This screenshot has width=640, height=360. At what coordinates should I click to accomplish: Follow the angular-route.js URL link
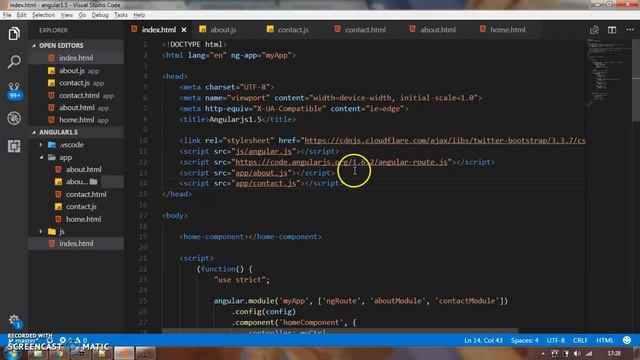coord(341,162)
